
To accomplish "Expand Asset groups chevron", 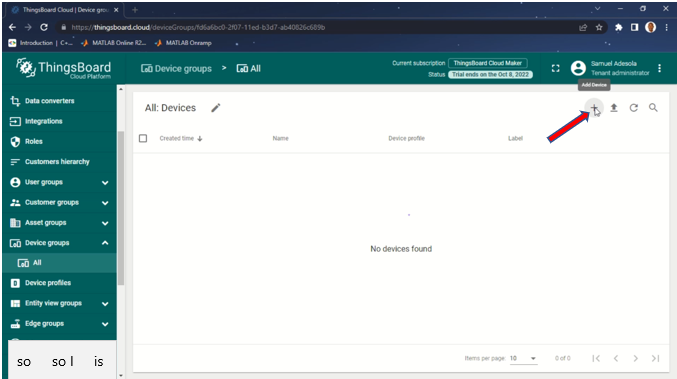I will [x=105, y=223].
